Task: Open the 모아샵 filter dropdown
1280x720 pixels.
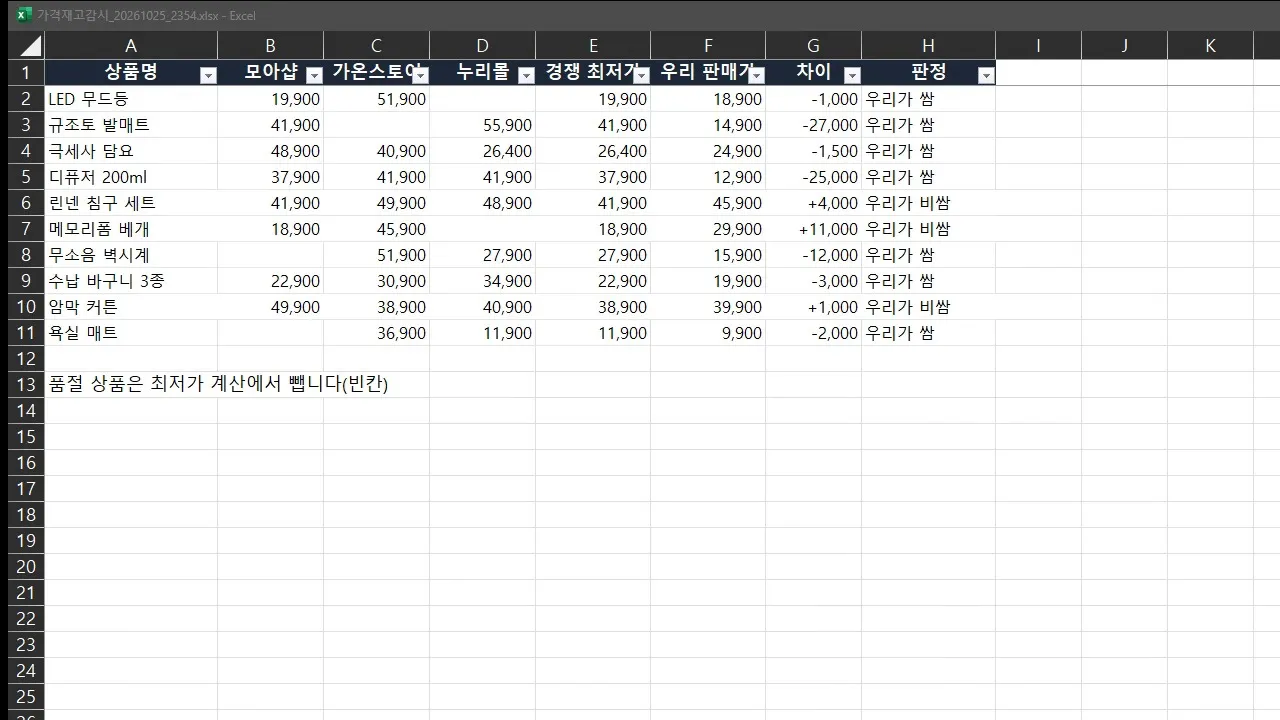Action: click(314, 75)
